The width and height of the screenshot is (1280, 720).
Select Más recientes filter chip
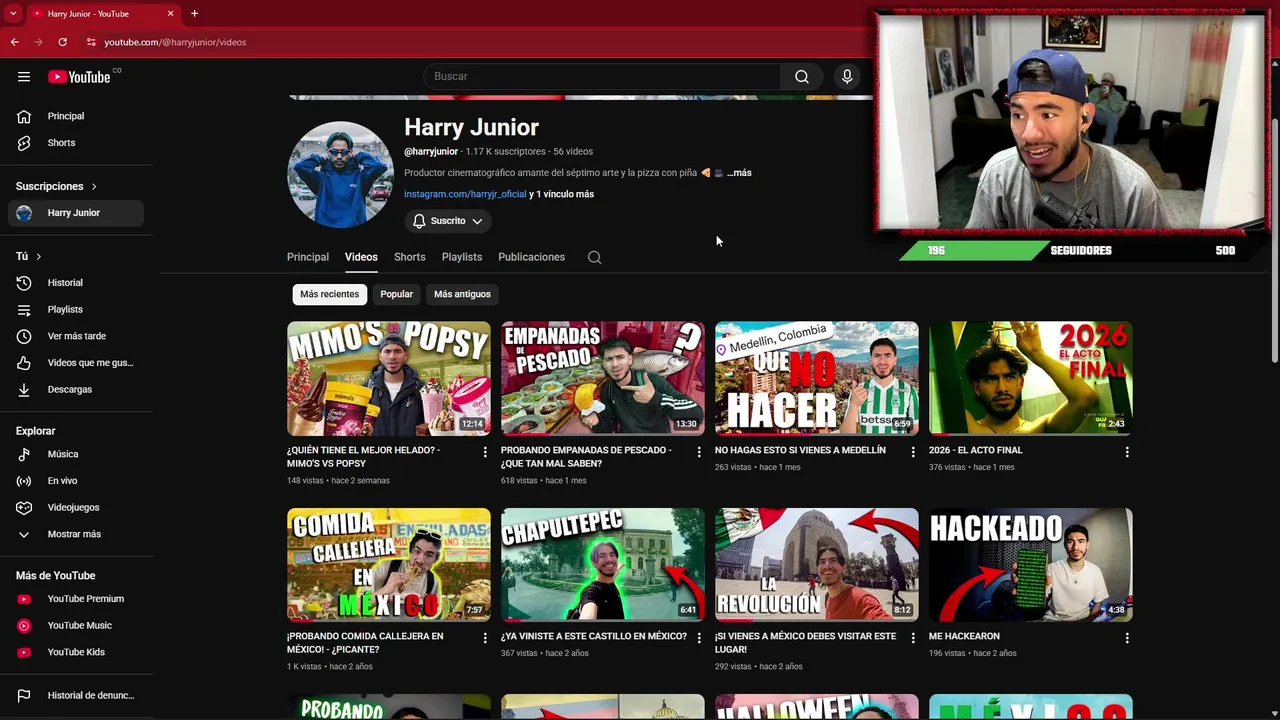click(329, 294)
